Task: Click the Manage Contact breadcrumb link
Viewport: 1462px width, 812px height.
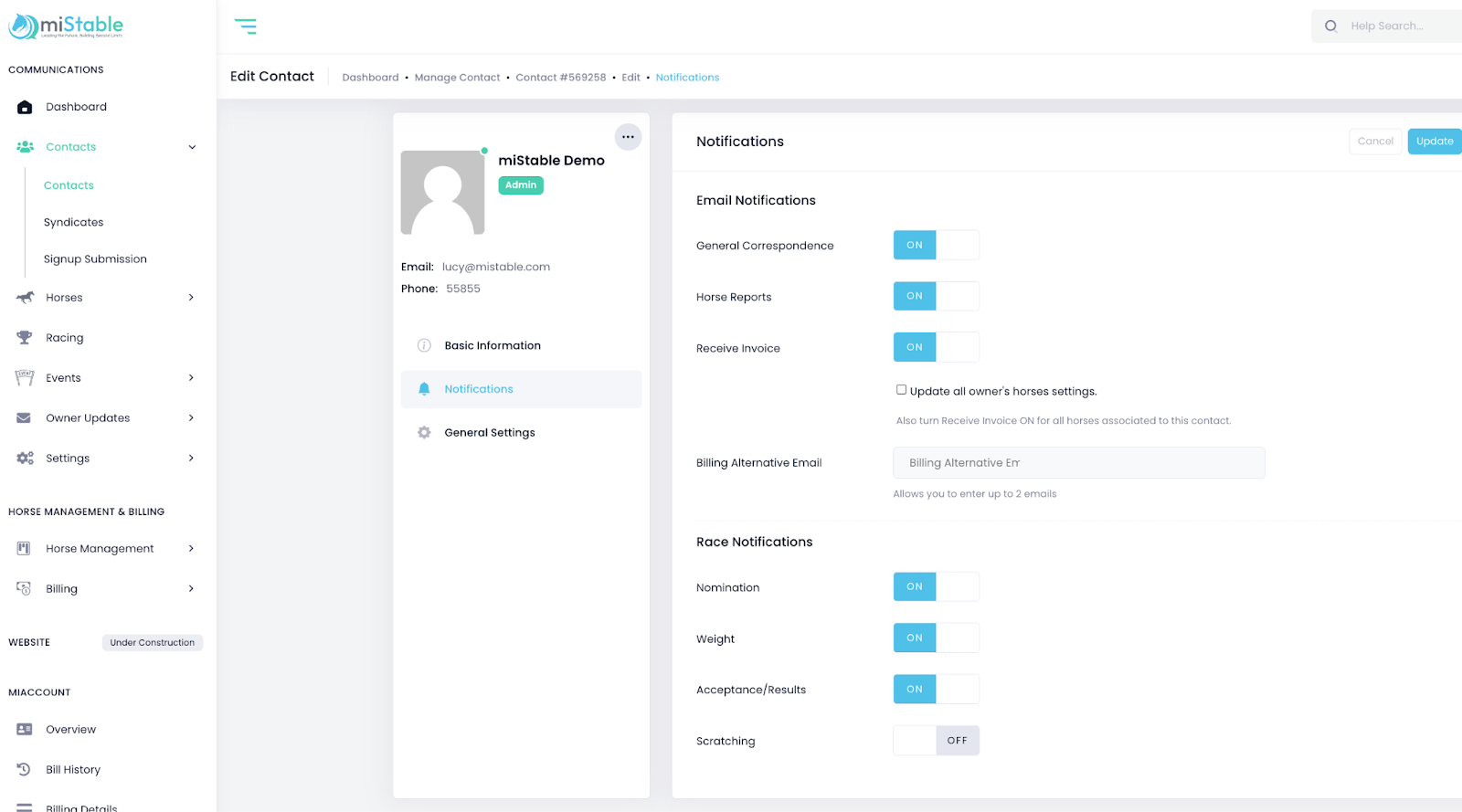Action: (457, 78)
